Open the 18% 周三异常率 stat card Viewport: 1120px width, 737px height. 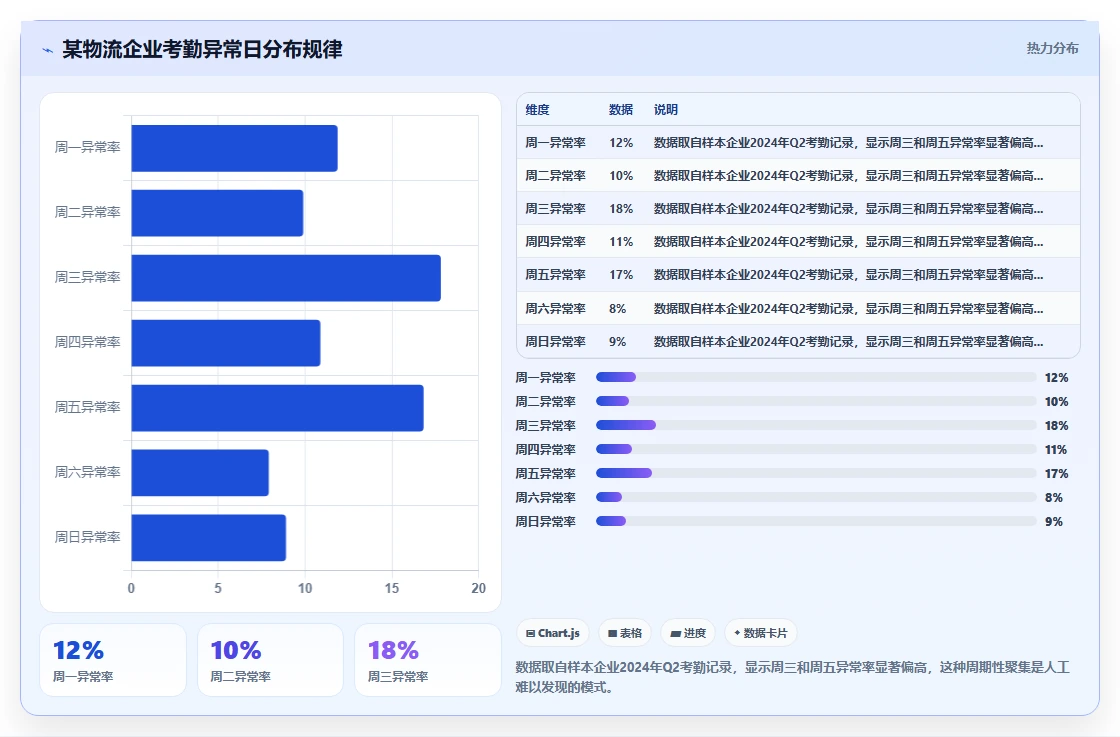click(428, 660)
